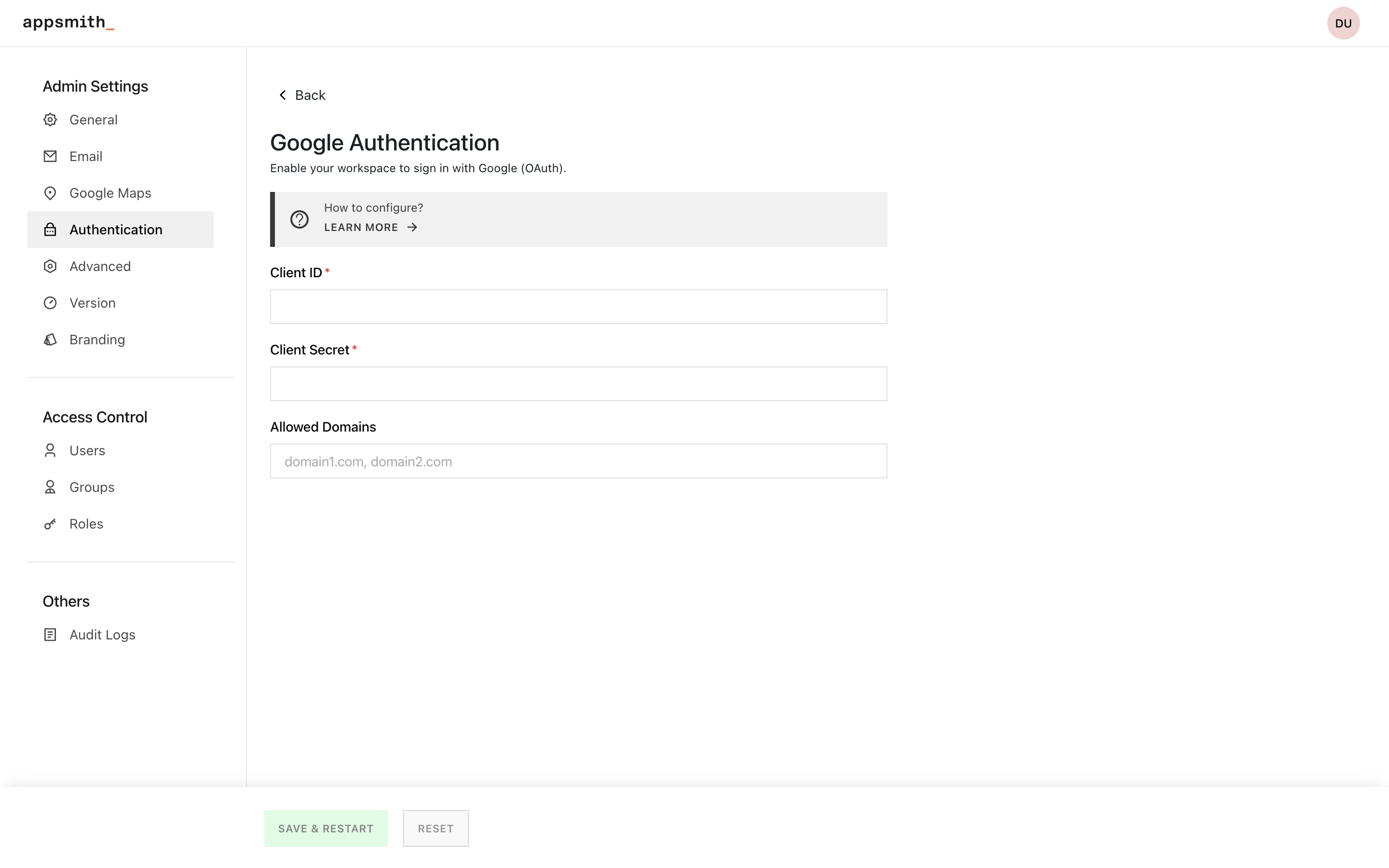Click the Allowed Domains input field

click(x=579, y=461)
